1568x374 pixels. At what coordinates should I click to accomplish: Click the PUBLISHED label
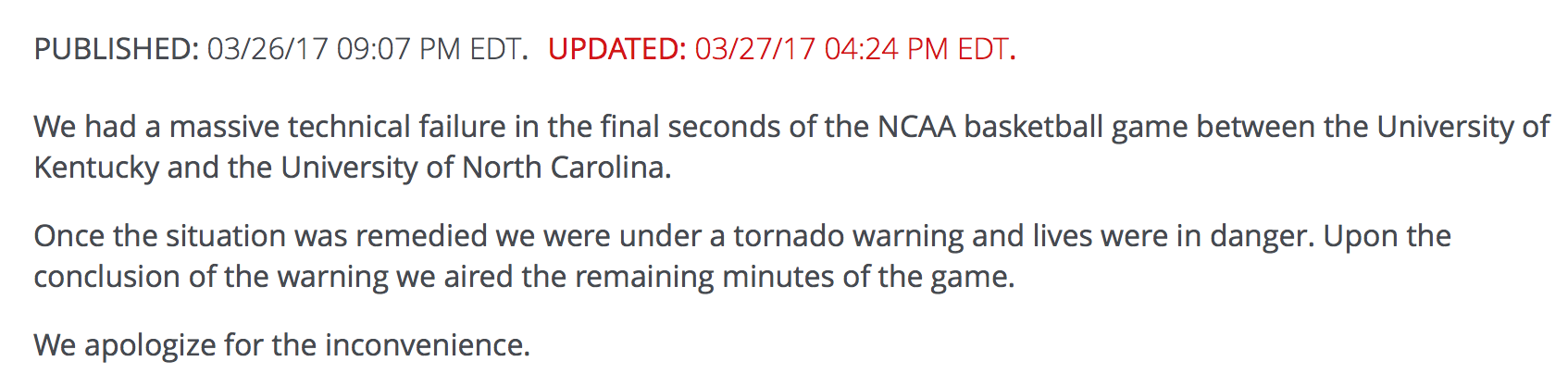(x=117, y=49)
